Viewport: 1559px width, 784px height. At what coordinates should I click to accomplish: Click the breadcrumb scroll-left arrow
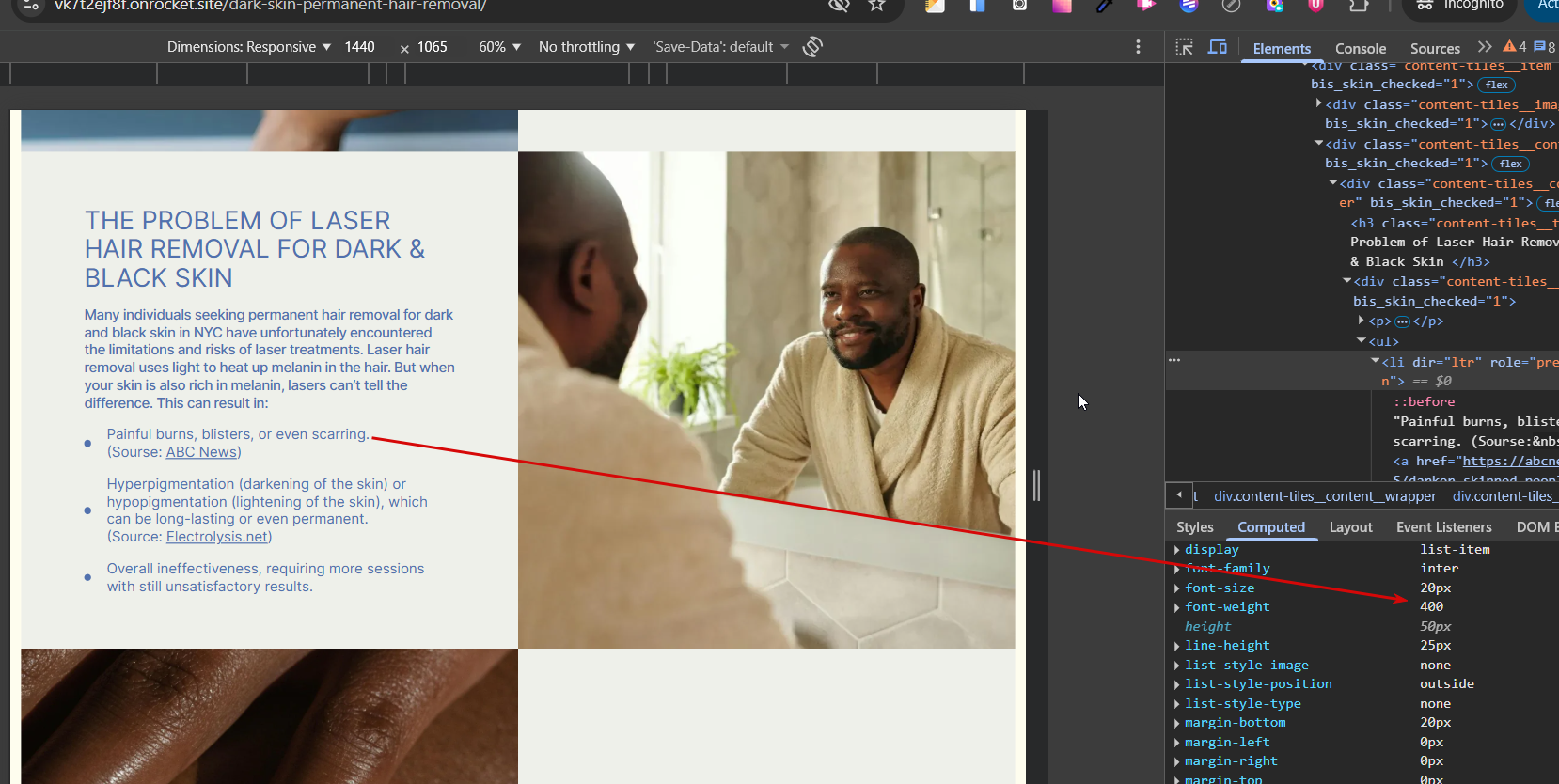pos(1179,494)
